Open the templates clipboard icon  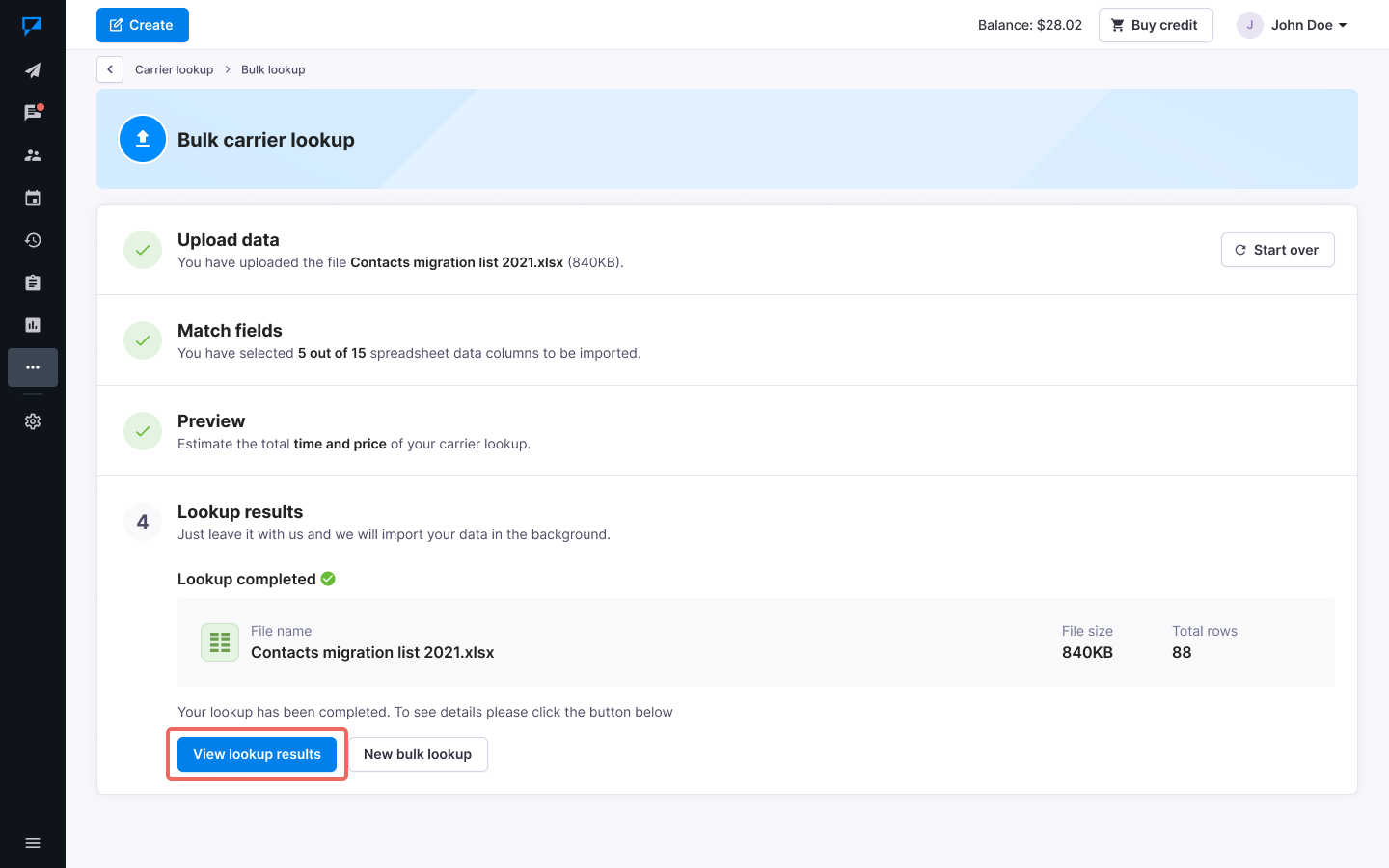[x=33, y=283]
